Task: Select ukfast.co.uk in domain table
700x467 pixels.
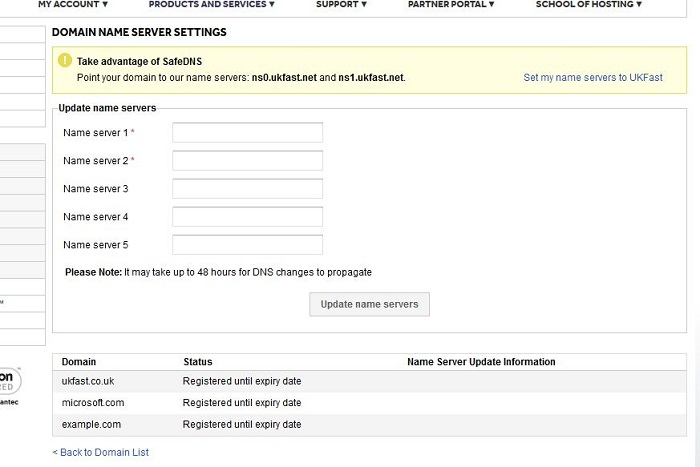Action: click(x=88, y=381)
